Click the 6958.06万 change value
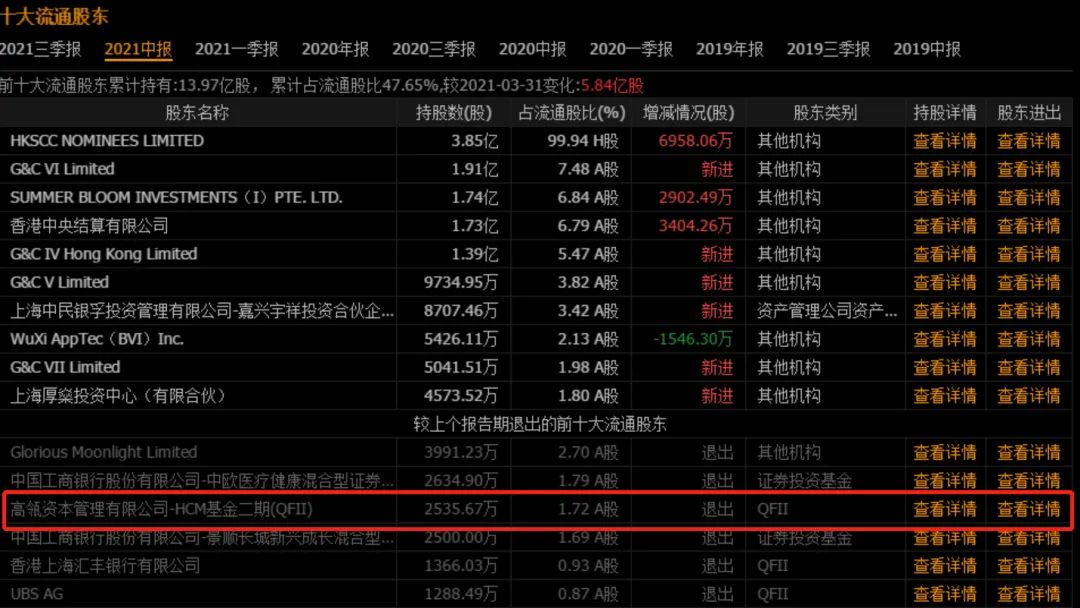 click(695, 141)
